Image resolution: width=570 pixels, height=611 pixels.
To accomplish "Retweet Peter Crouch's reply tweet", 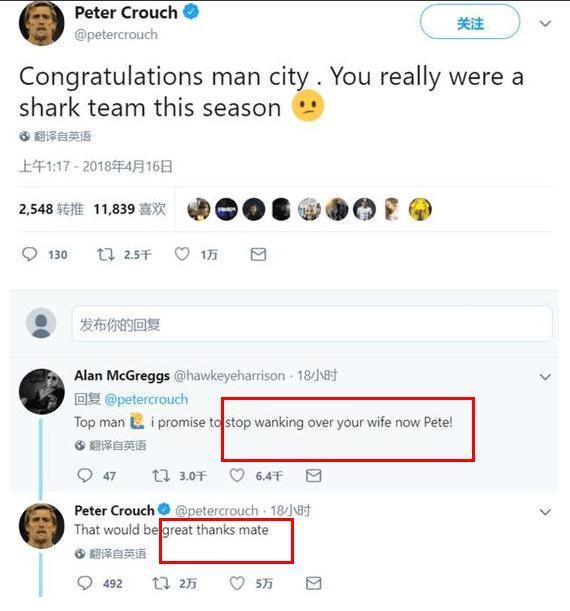I will point(161,583).
